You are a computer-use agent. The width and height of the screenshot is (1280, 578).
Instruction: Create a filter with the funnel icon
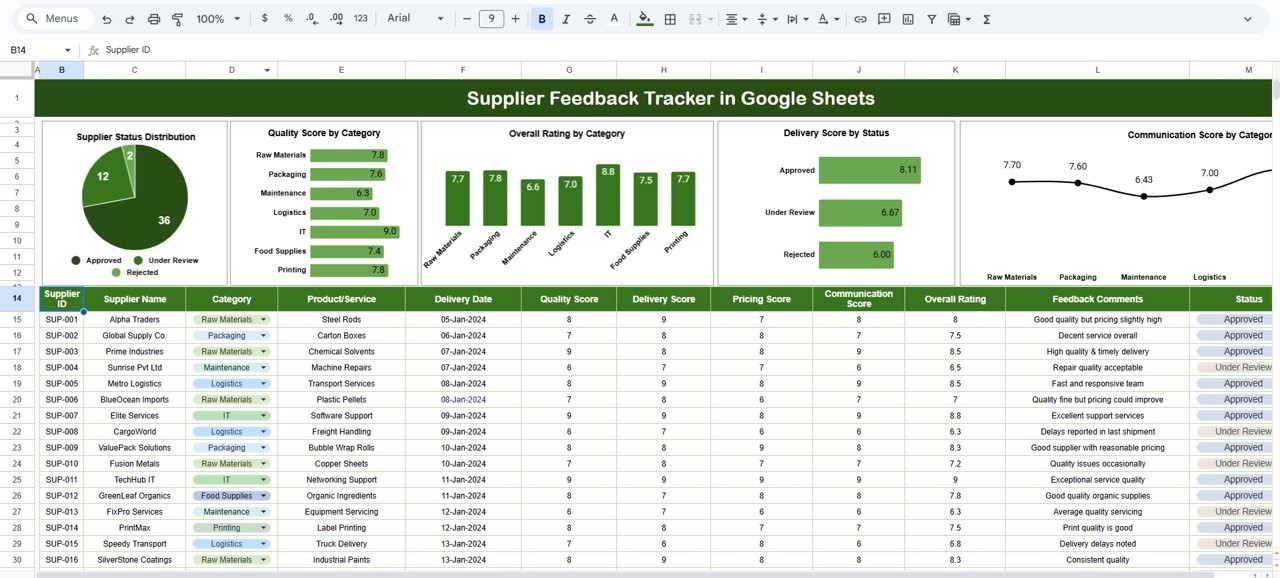932,19
